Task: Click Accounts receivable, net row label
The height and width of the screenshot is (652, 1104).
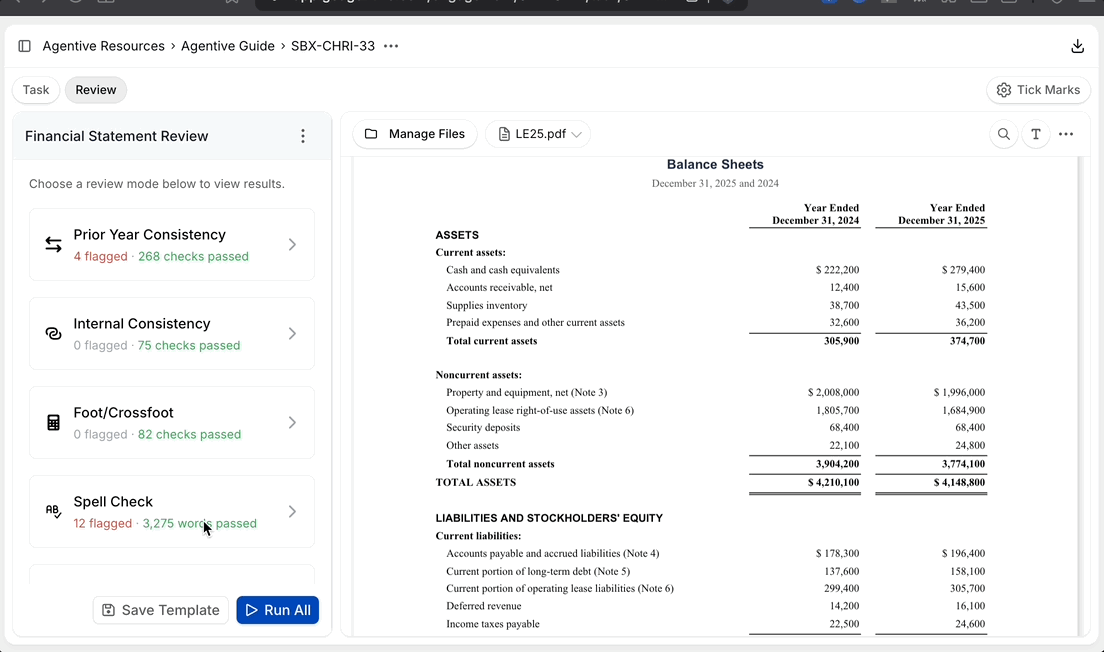Action: (x=499, y=287)
